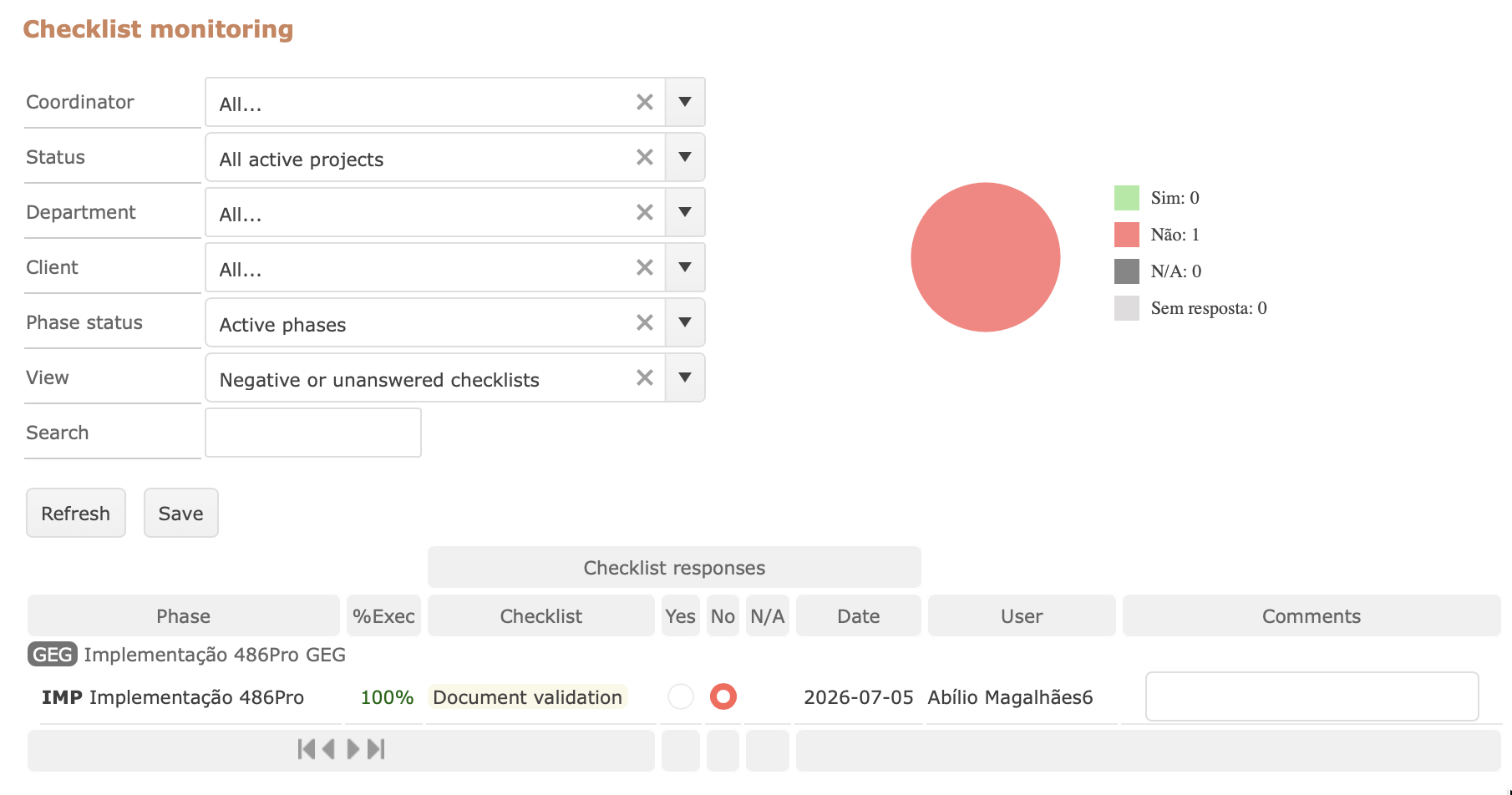Clear the View filter with its X icon

click(x=645, y=377)
